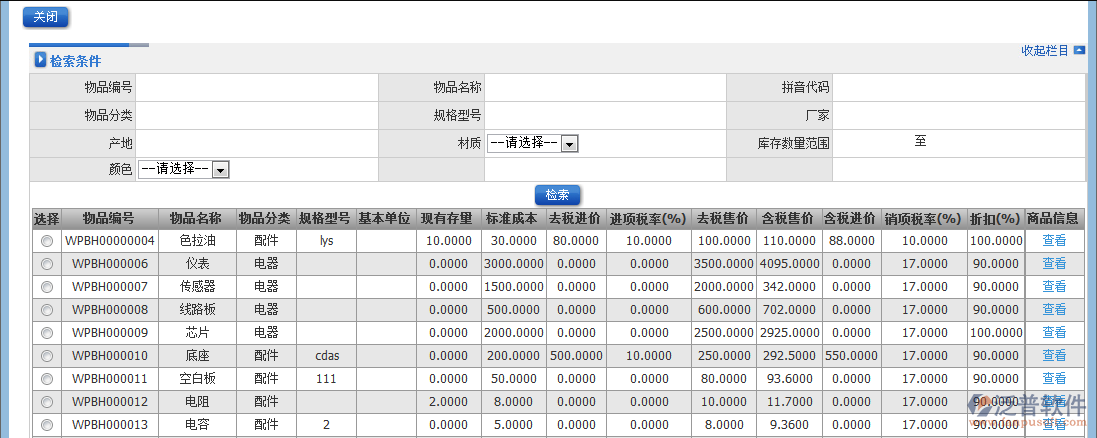
Task: Focus the 拼音代码 input field
Action: (x=959, y=87)
